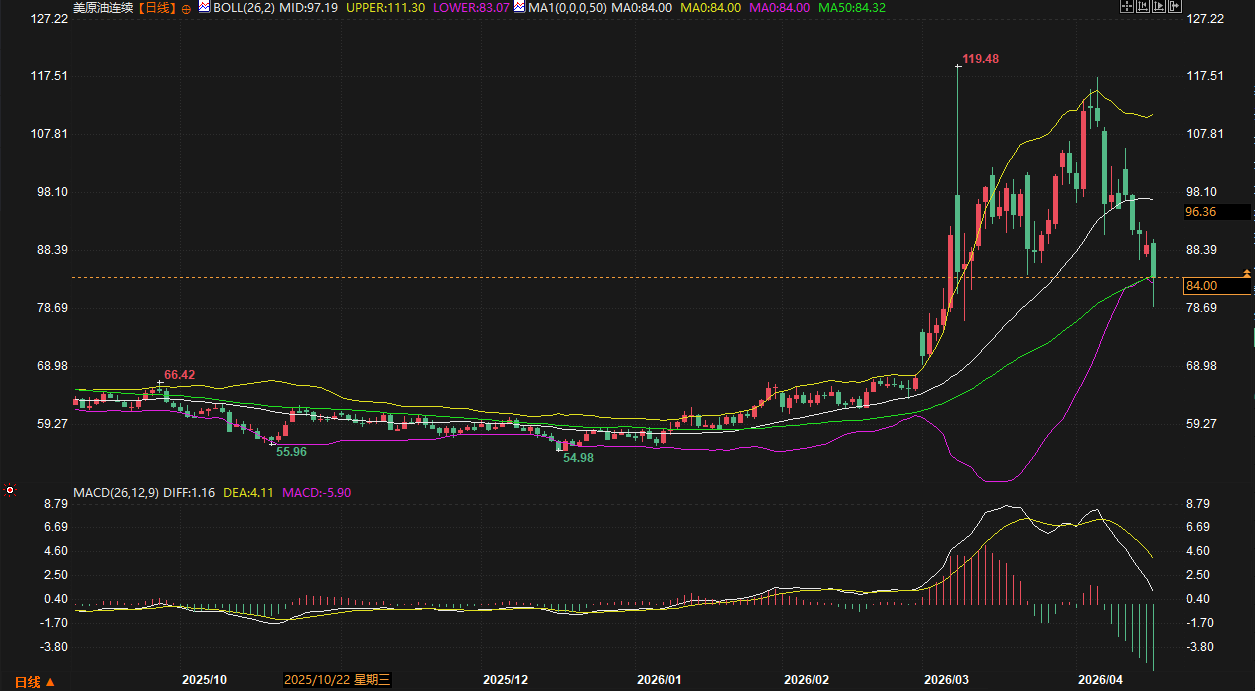Image resolution: width=1255 pixels, height=691 pixels.
Task: Click the 2025/12 time axis label
Action: 504,680
